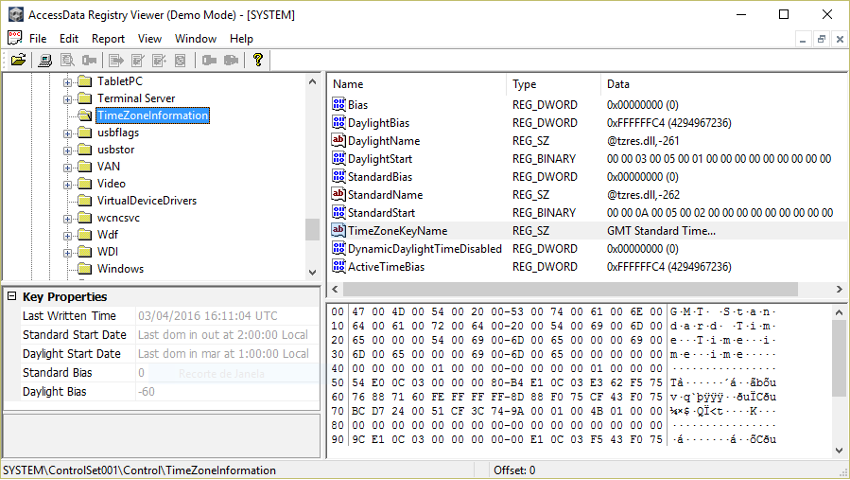Open the Help menu
The image size is (850, 480).
241,39
